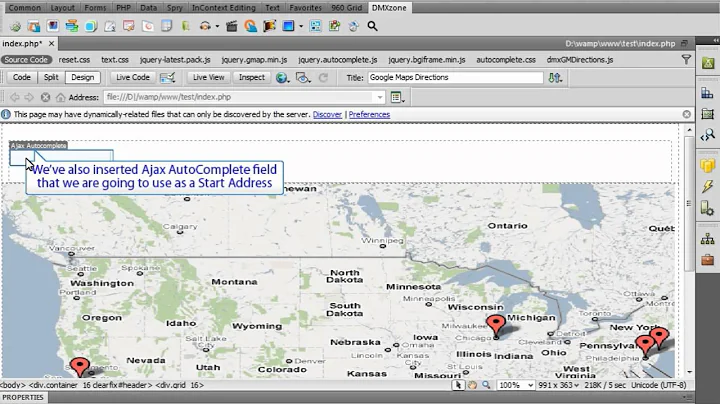The image size is (720, 404).
Task: Filter related files with funnel icon
Action: (686, 60)
